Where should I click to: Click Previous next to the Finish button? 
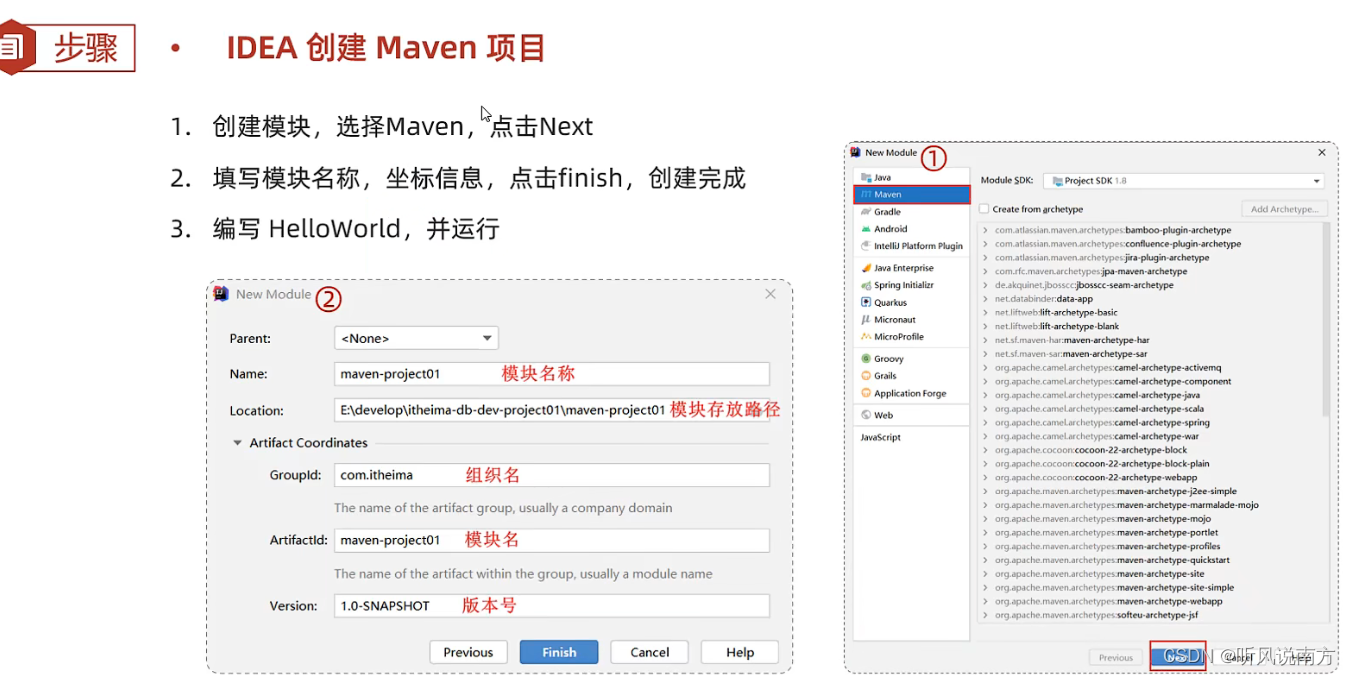(468, 652)
